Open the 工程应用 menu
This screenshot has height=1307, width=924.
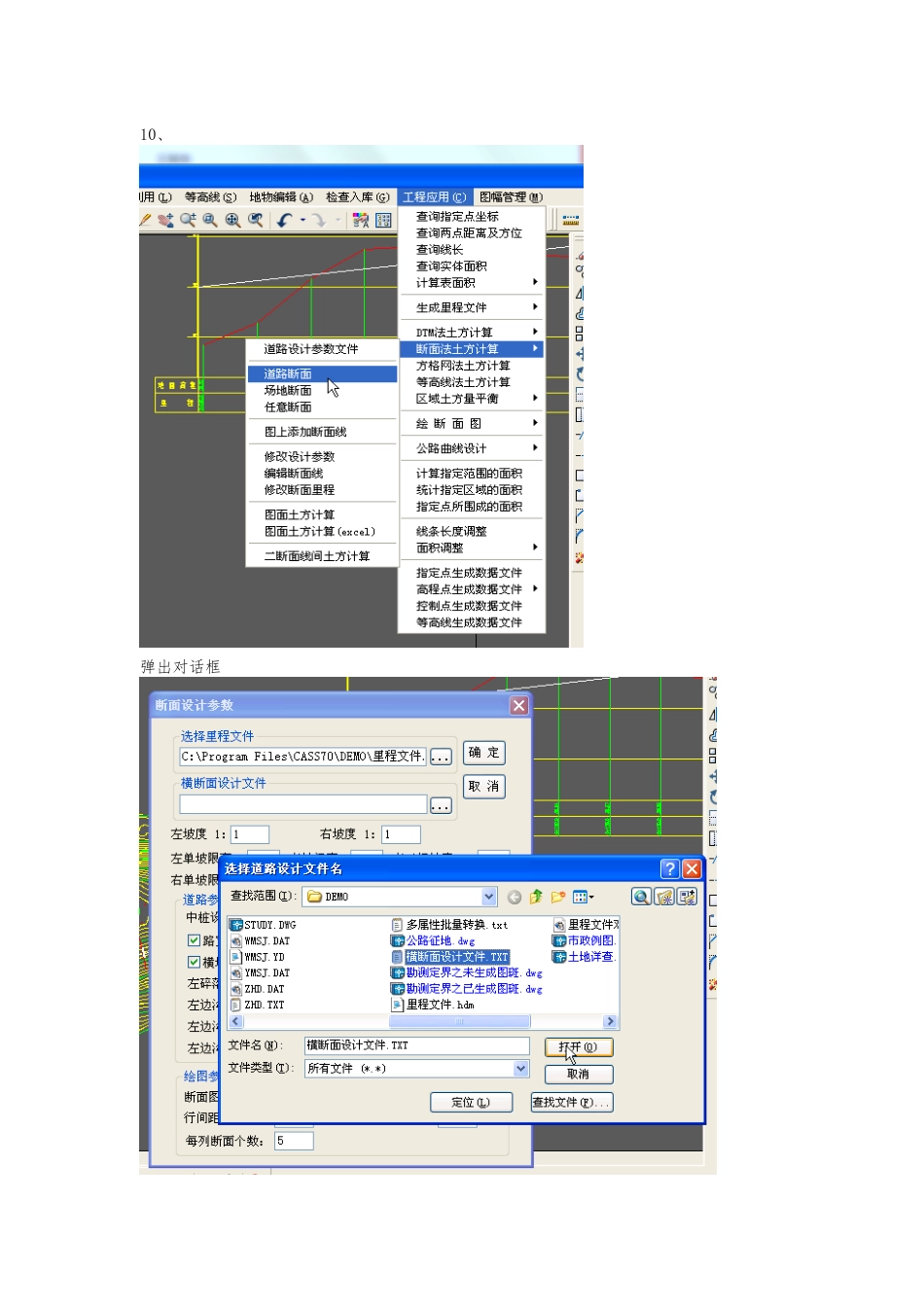pos(434,197)
